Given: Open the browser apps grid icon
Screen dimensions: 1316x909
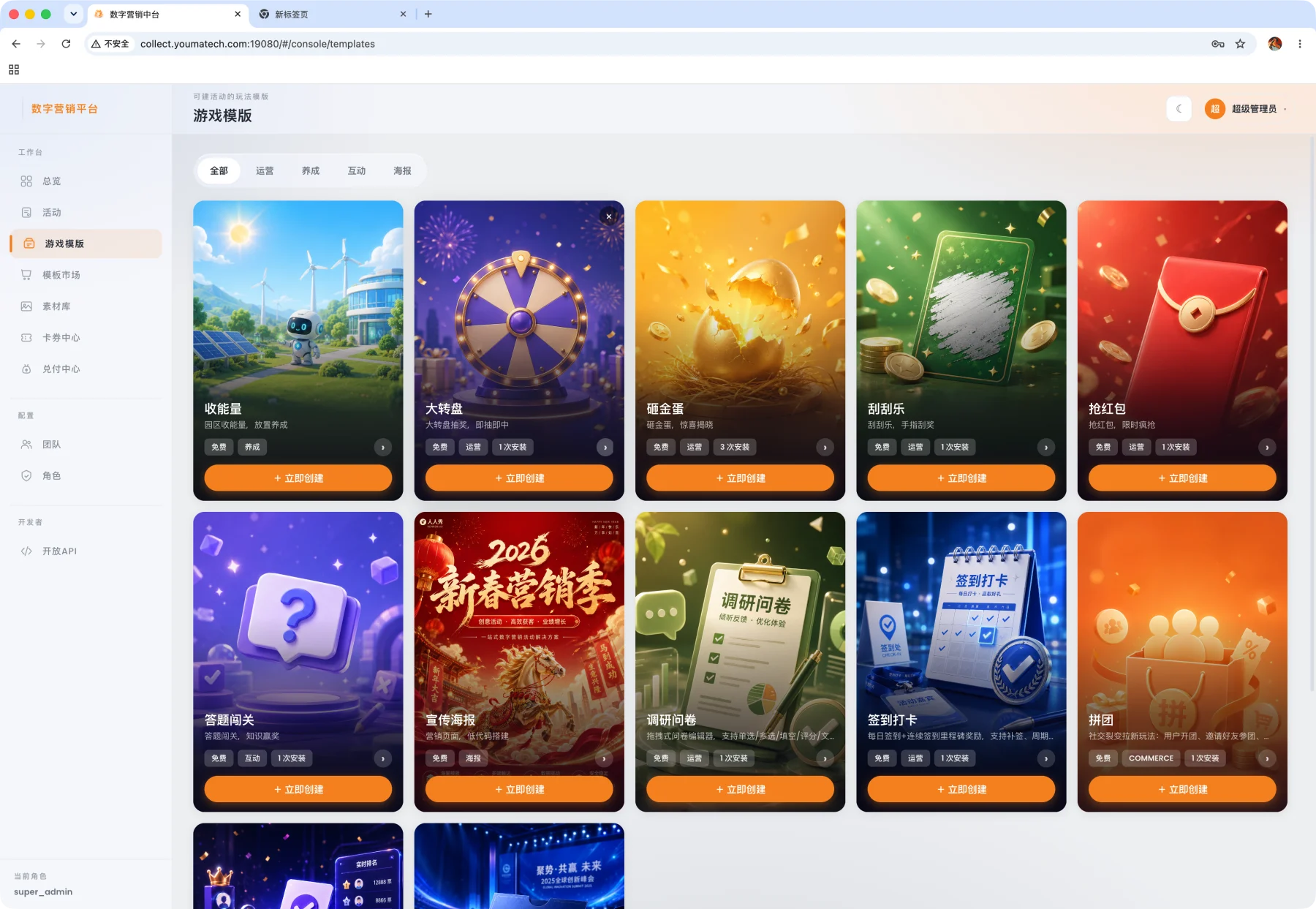Looking at the screenshot, I should coord(14,69).
